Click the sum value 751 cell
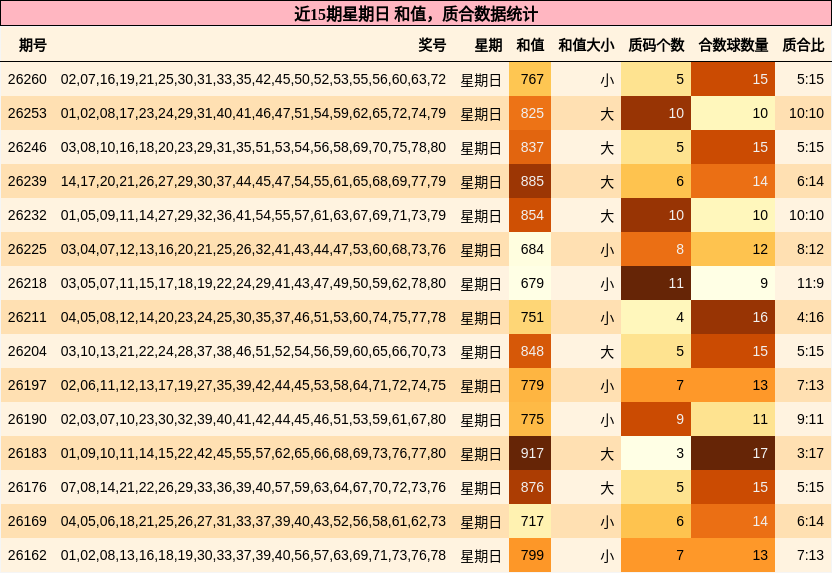The width and height of the screenshot is (832, 573). pos(530,317)
